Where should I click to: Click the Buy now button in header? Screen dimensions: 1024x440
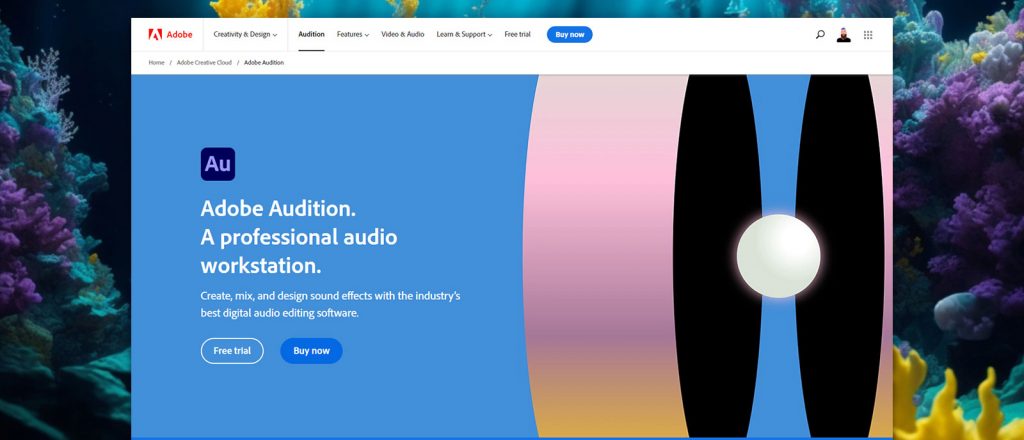click(x=569, y=35)
